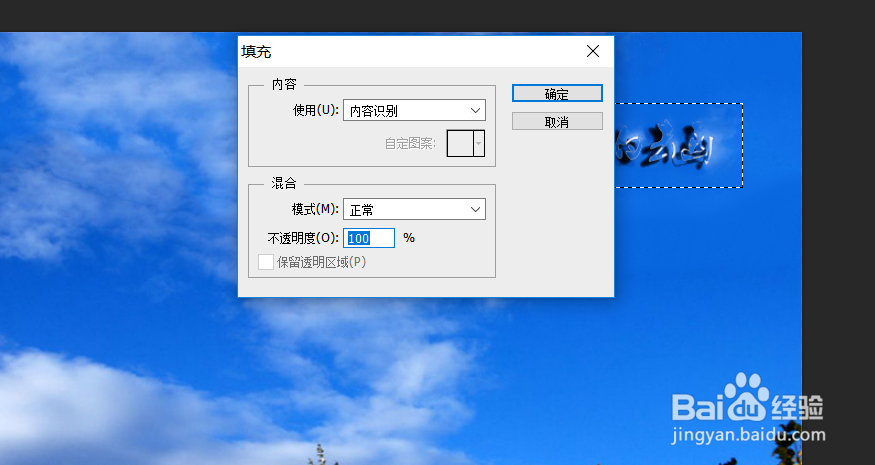Click the selected watermark text on canvas
875x465 pixels.
664,146
